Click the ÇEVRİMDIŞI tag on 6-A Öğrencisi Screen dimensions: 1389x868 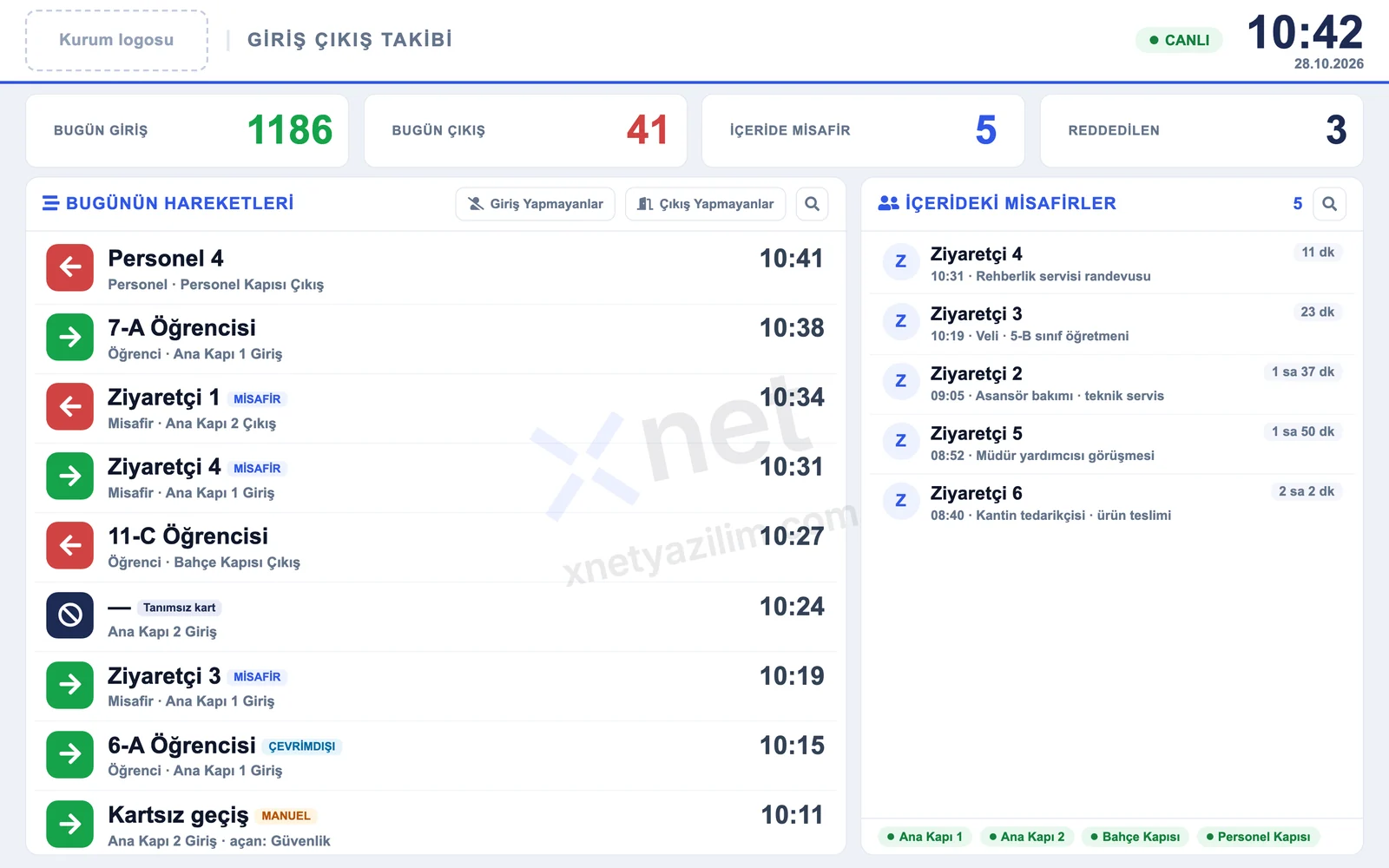[x=301, y=746]
